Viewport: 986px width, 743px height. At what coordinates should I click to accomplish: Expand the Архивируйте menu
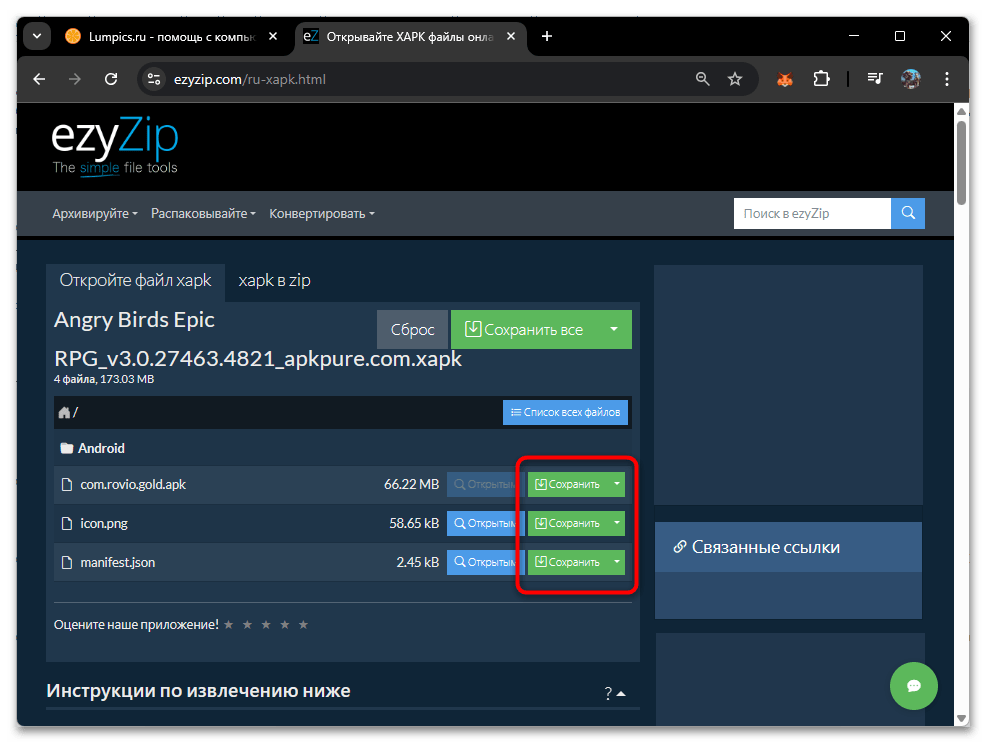tap(94, 214)
